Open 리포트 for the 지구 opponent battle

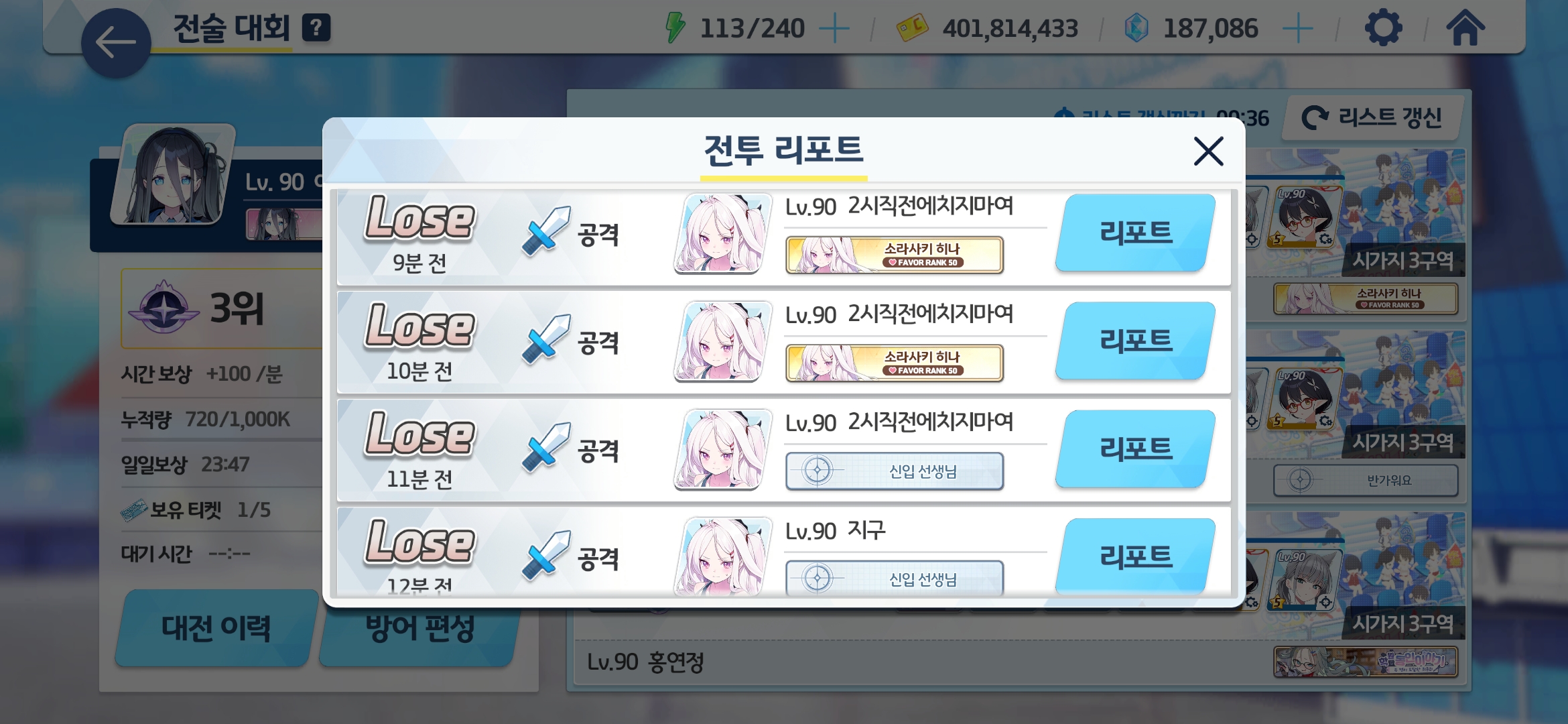[x=1136, y=556]
